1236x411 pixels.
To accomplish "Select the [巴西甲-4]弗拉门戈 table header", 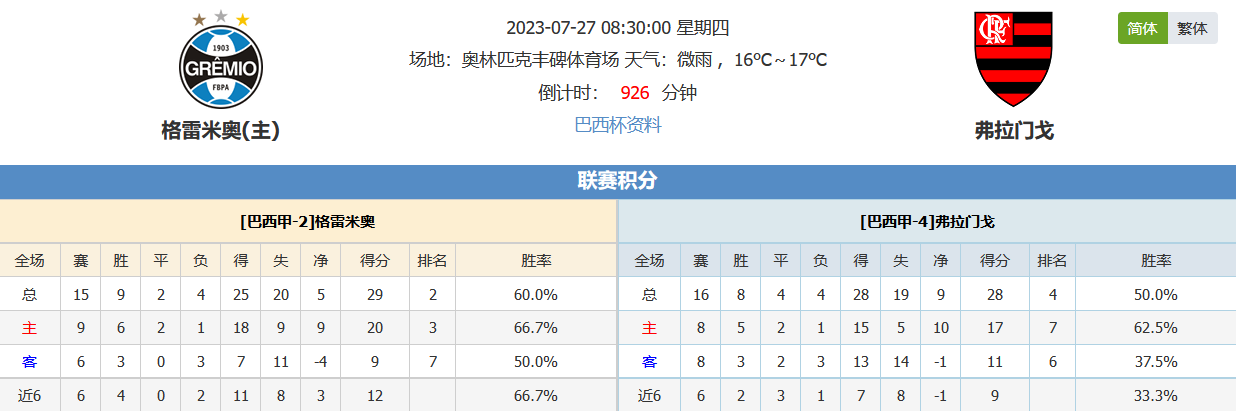I will [927, 221].
